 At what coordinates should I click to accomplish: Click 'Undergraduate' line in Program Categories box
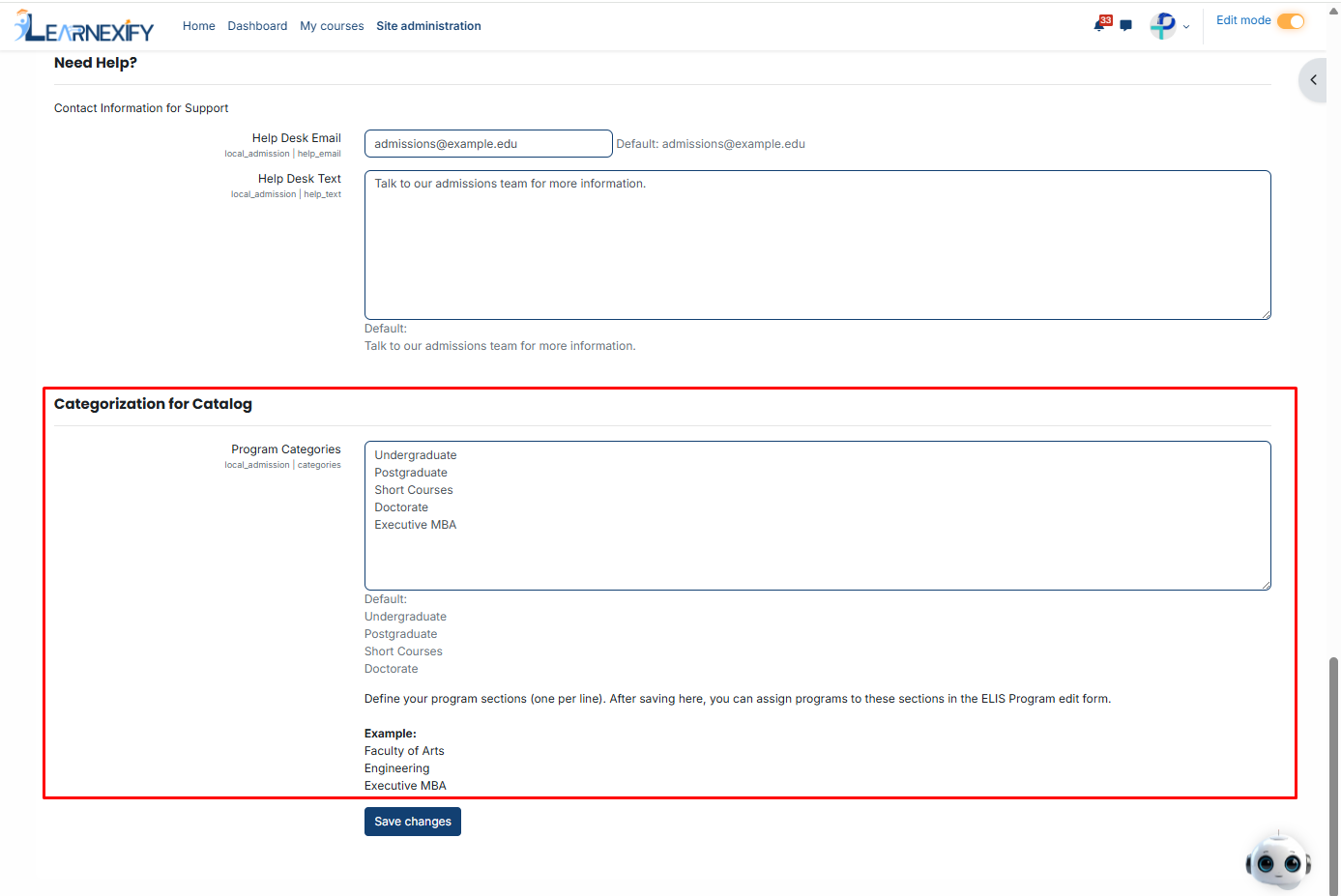coord(416,455)
